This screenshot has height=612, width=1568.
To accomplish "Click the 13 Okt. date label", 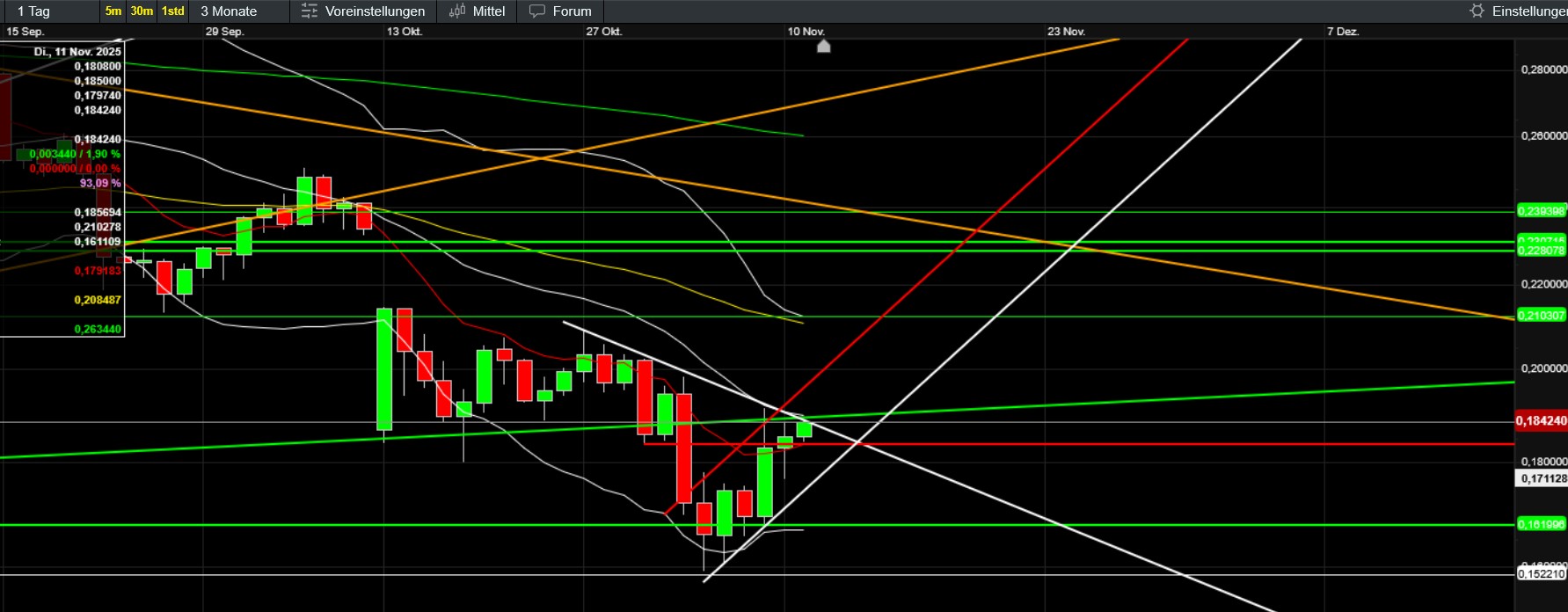I will 405,32.
